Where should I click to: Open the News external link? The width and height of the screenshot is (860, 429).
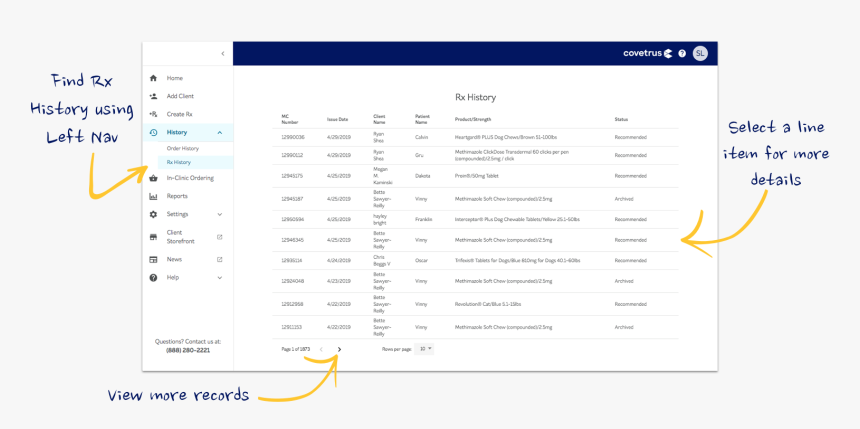pyautogui.click(x=219, y=259)
